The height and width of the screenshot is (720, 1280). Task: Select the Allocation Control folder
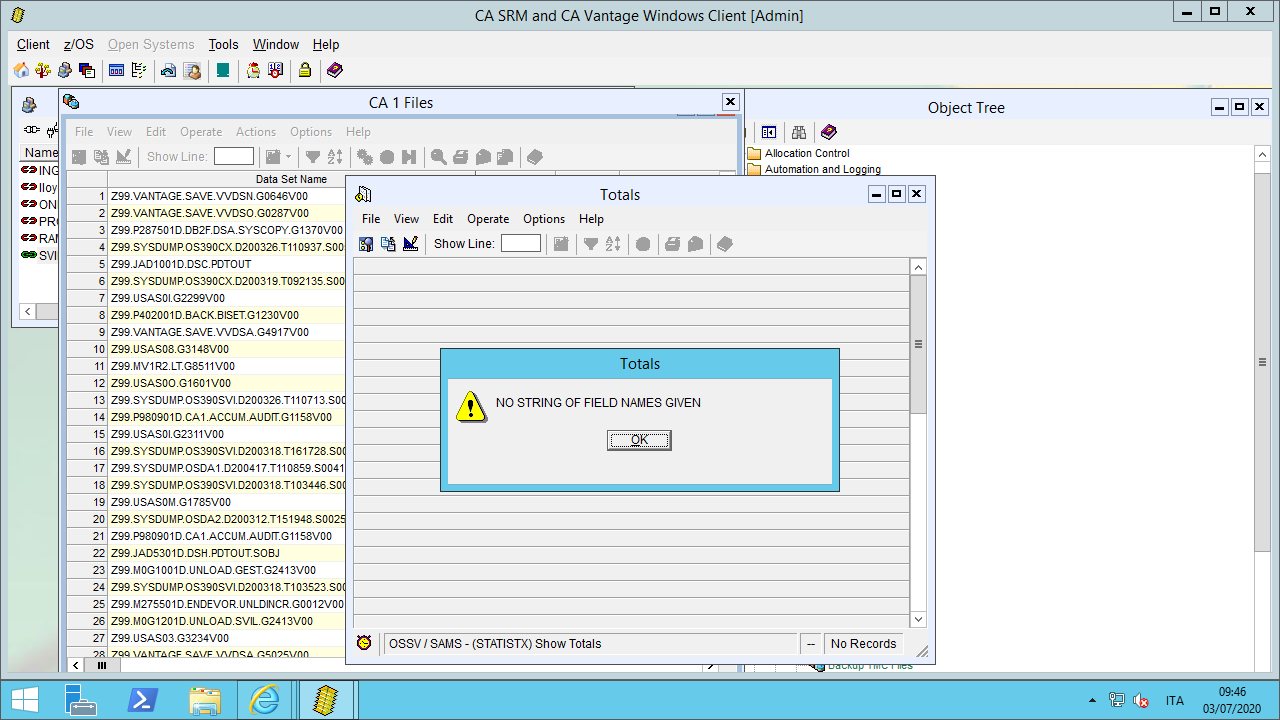pyautogui.click(x=806, y=153)
